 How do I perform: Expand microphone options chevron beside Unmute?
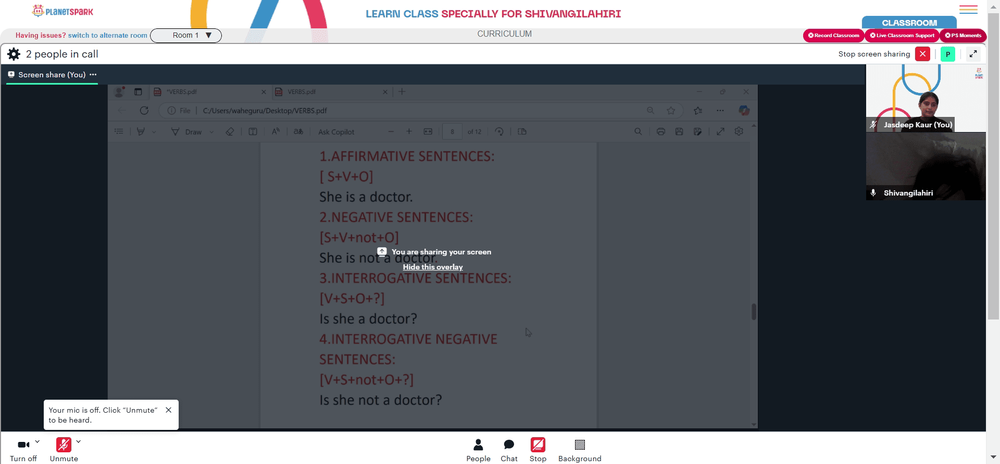pos(78,441)
